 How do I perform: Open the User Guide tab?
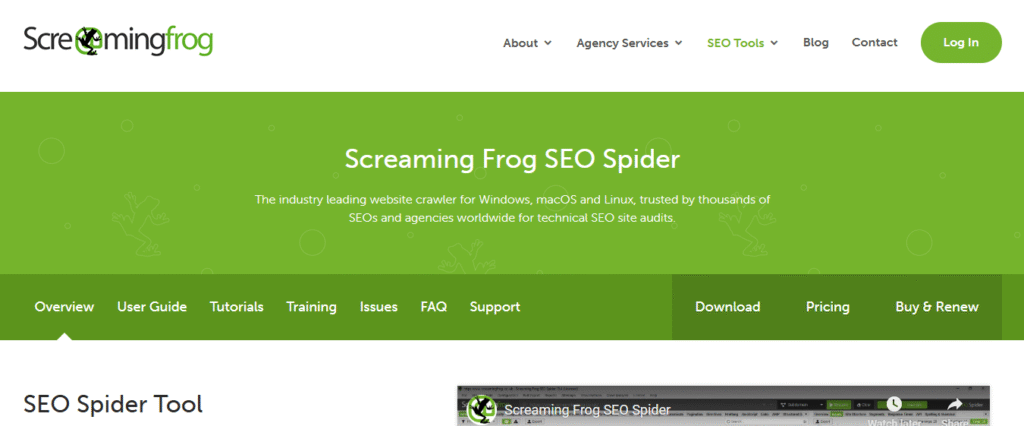152,306
